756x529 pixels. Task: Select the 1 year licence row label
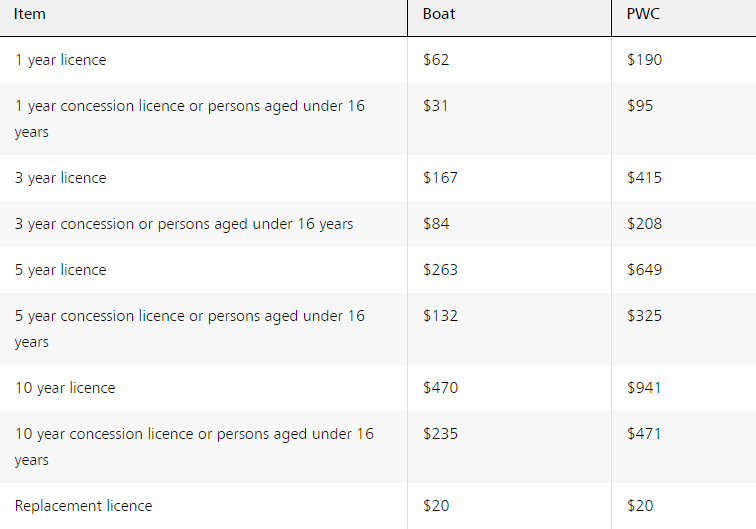click(x=60, y=60)
